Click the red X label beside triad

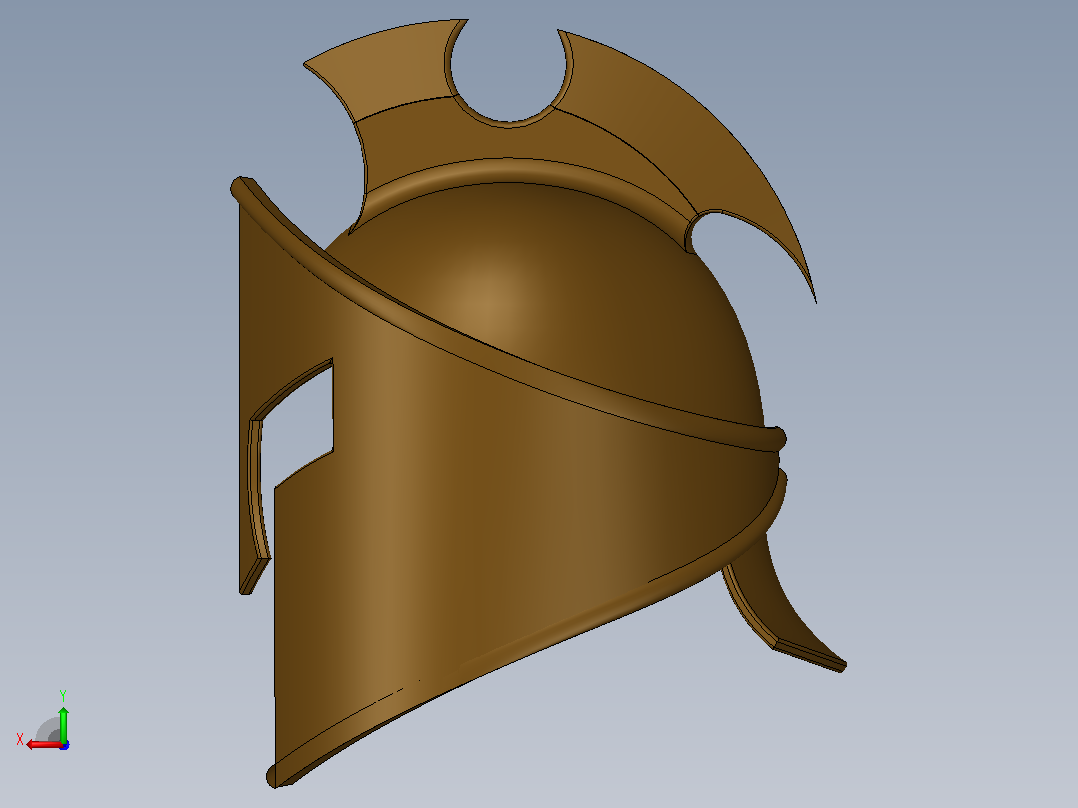point(20,740)
